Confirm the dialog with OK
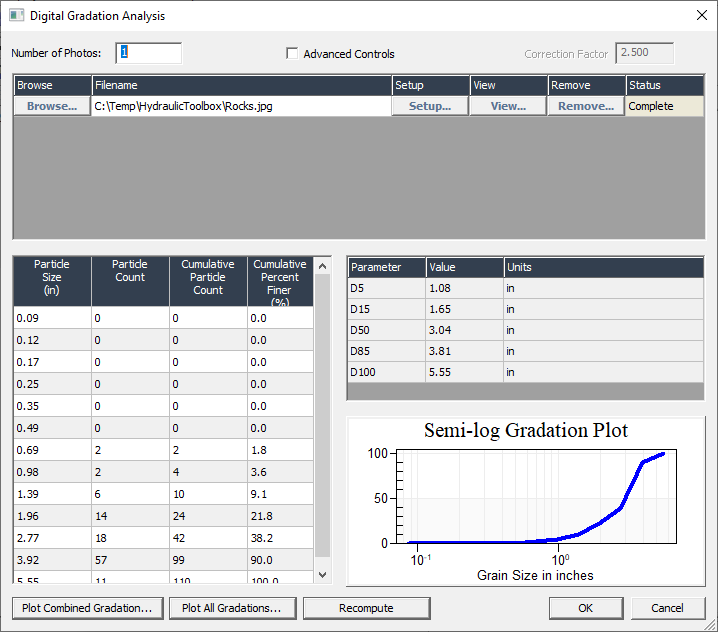Viewport: 718px width, 632px height. (x=586, y=608)
